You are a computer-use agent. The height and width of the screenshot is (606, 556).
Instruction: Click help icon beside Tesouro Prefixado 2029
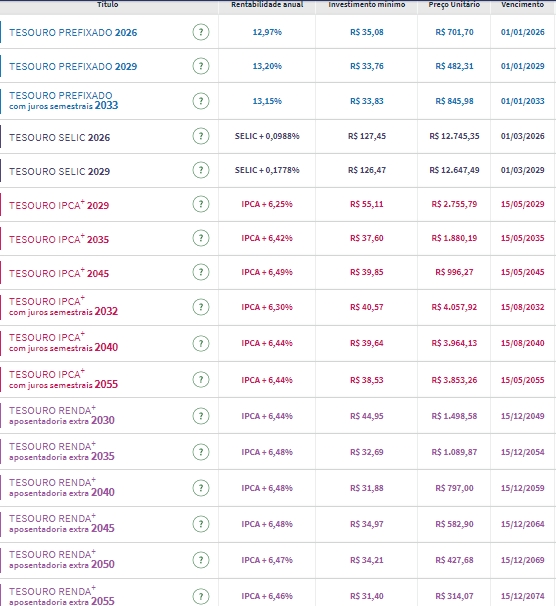pos(201,66)
